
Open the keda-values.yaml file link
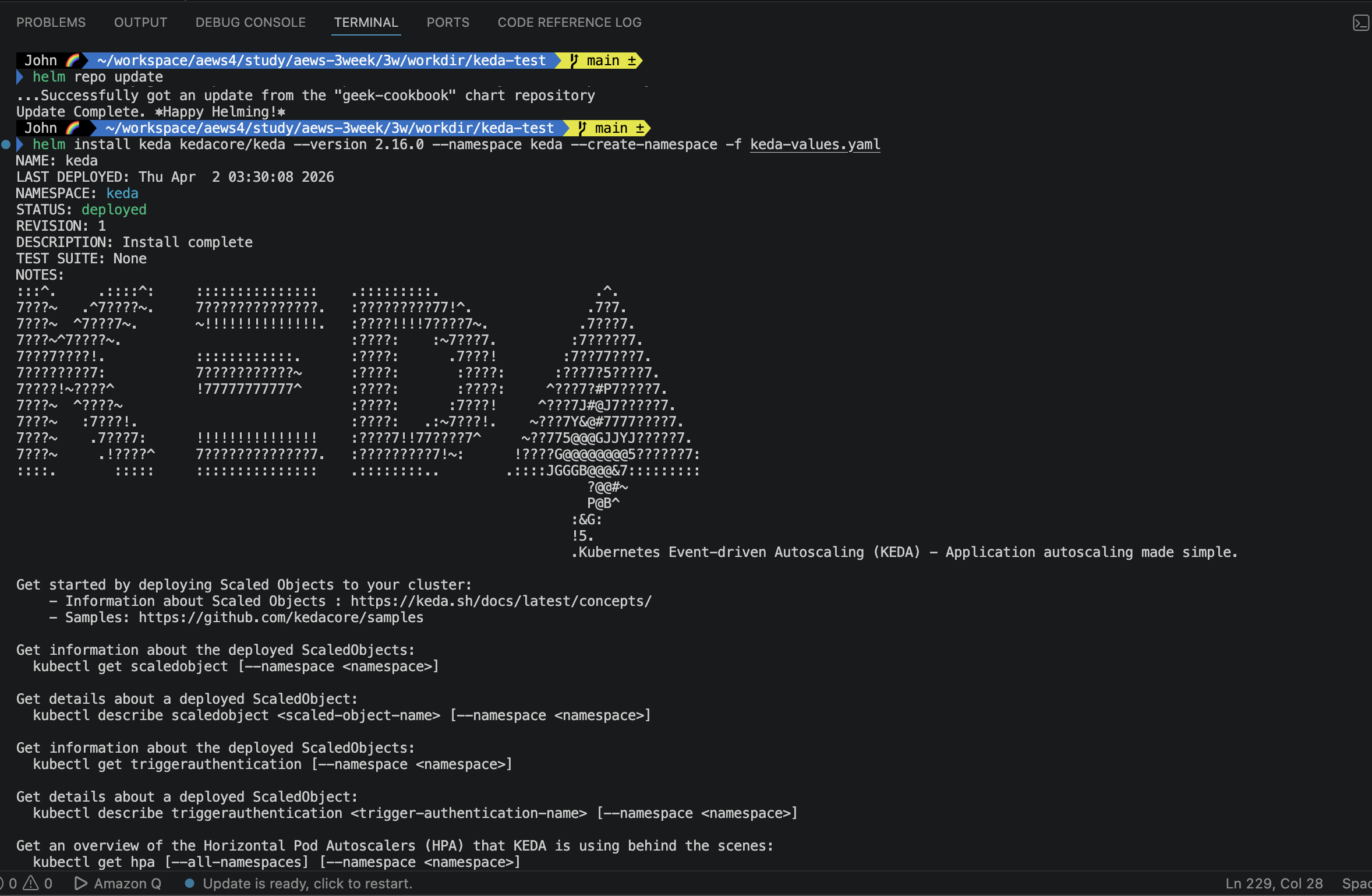click(815, 144)
